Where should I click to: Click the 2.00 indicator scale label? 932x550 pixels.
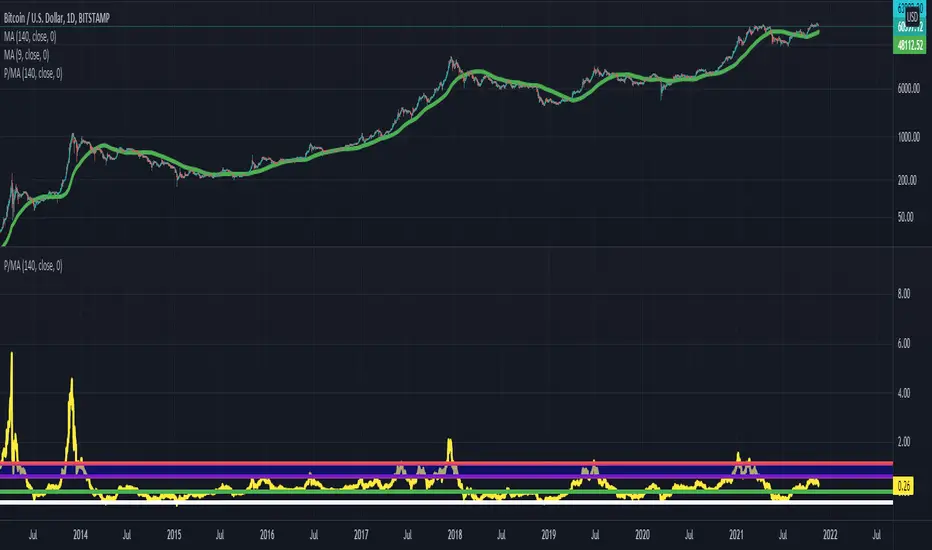pyautogui.click(x=903, y=442)
